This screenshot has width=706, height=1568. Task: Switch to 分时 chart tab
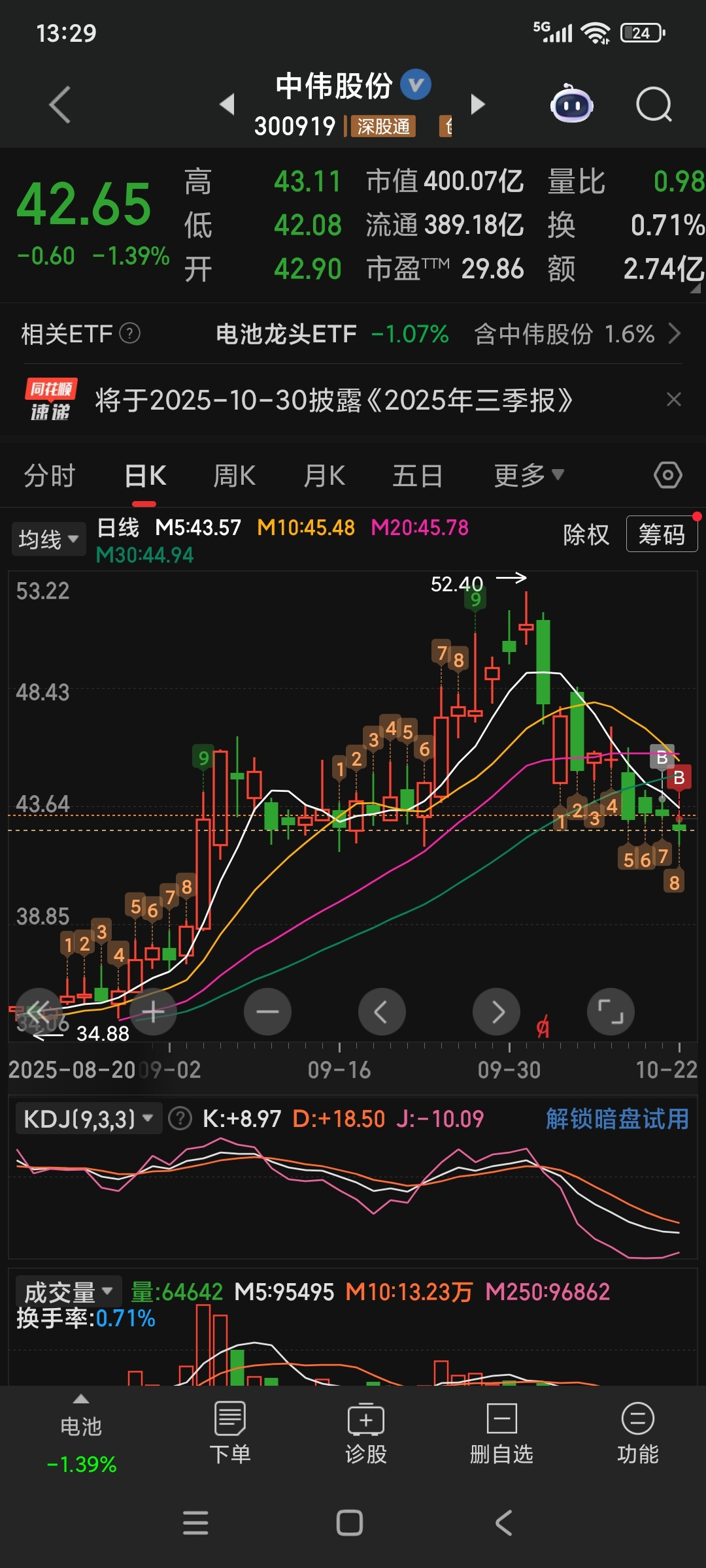tap(50, 476)
